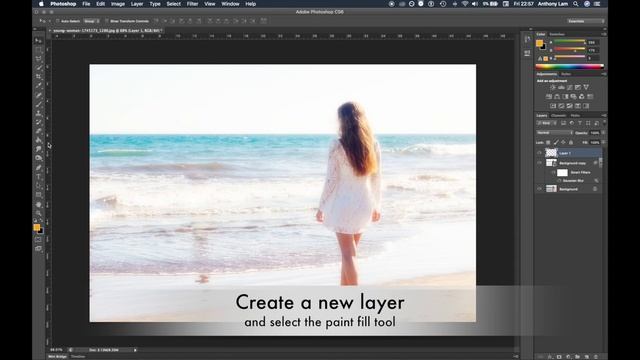The width and height of the screenshot is (640, 360).
Task: Toggle lock all for layer
Action: click(571, 142)
